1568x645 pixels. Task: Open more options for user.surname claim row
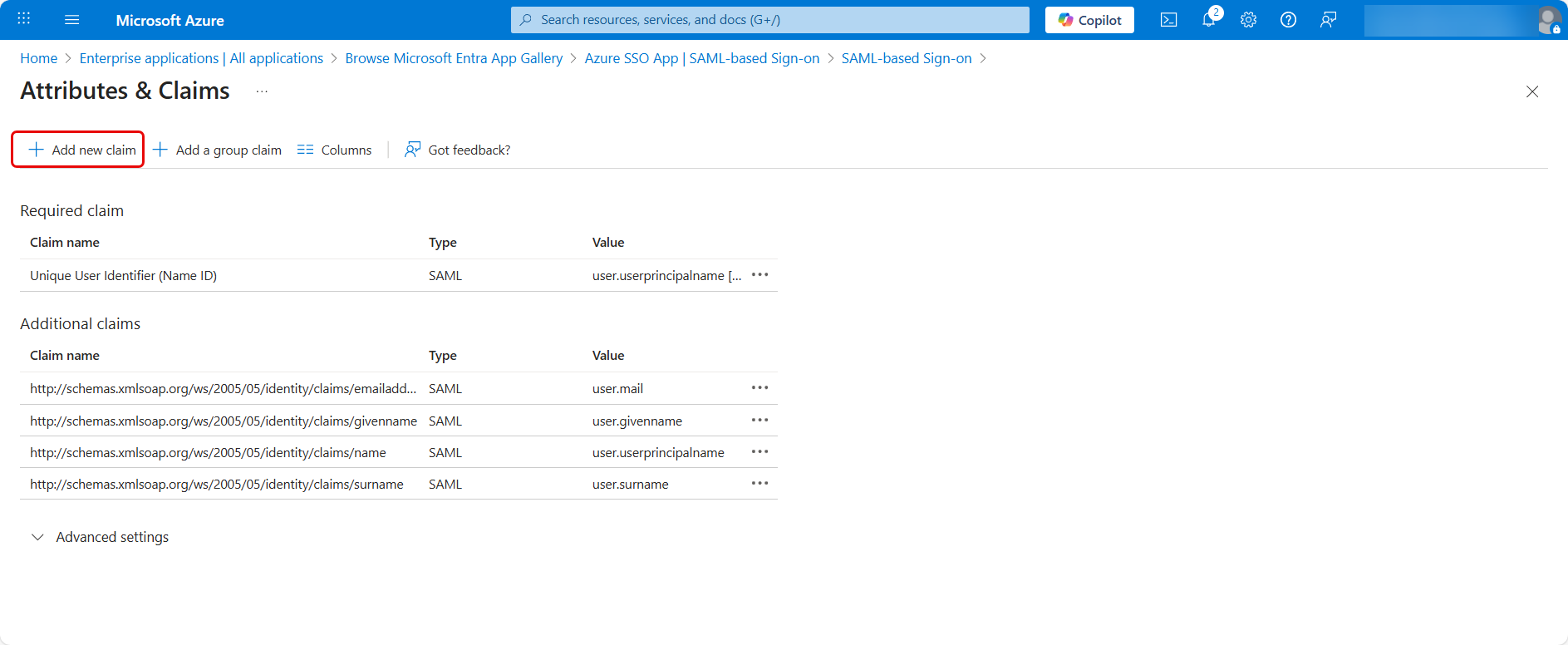pyautogui.click(x=759, y=484)
